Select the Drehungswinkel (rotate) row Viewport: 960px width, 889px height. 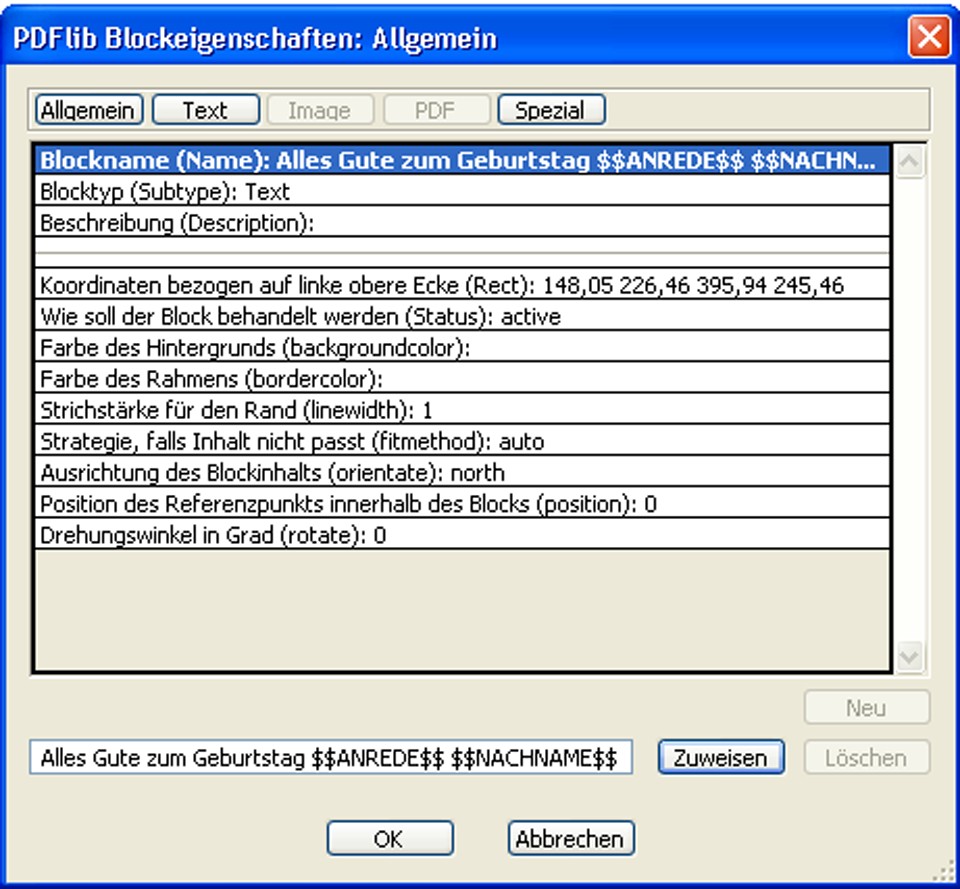pyautogui.click(x=462, y=535)
